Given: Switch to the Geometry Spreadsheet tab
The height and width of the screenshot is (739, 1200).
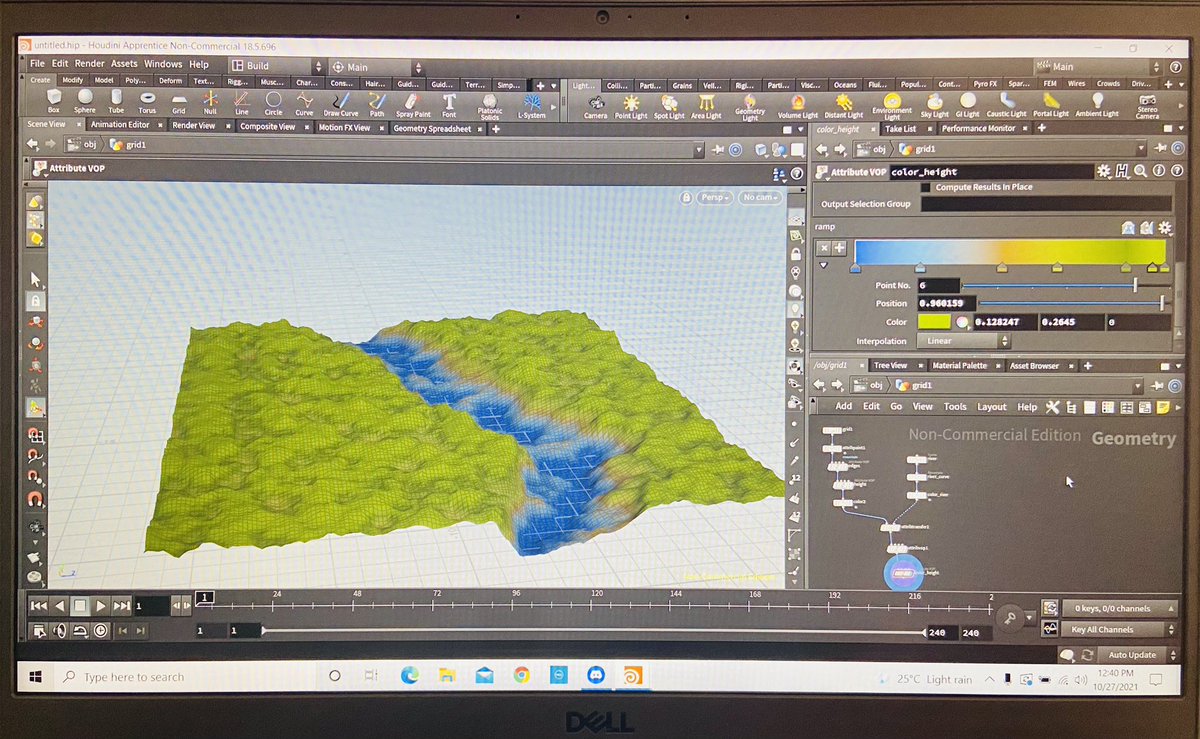Looking at the screenshot, I should [x=438, y=128].
